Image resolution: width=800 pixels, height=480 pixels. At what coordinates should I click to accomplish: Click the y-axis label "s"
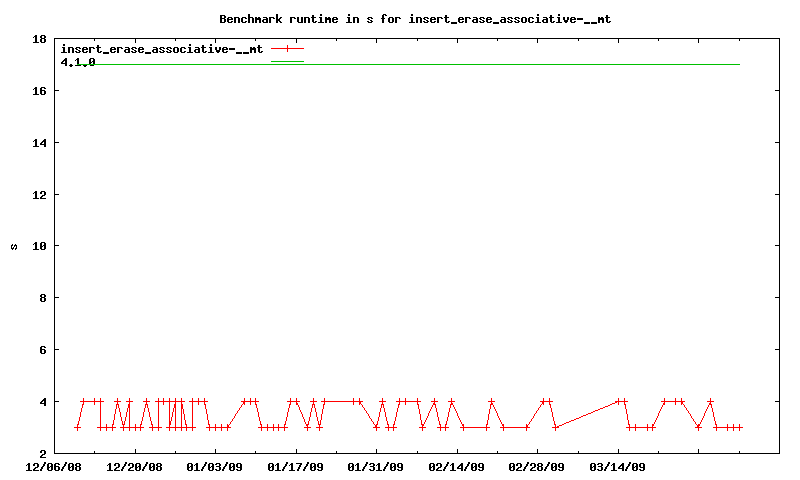[x=13, y=246]
